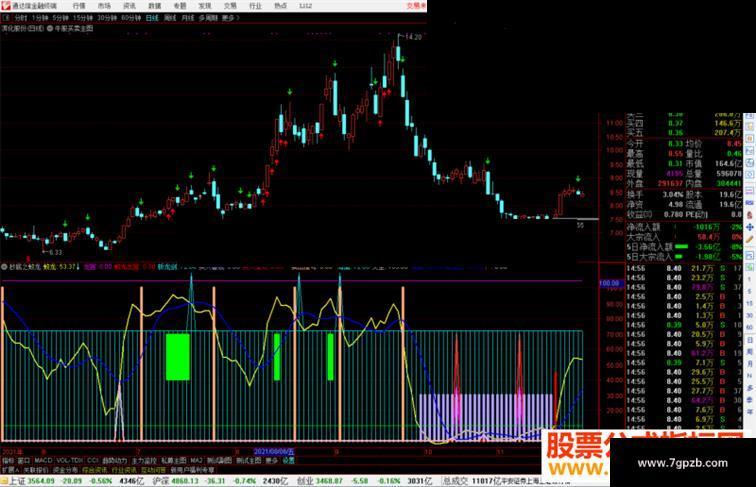756x487 pixels.
Task: Click the red figure icon in right sidebar
Action: [750, 215]
